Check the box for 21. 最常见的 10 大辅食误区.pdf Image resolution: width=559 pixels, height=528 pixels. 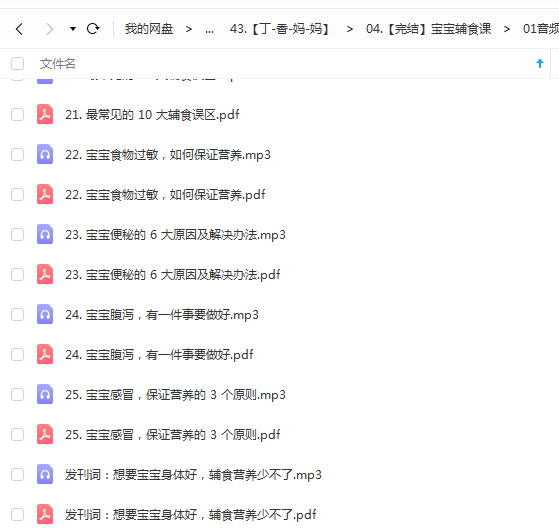[17, 115]
